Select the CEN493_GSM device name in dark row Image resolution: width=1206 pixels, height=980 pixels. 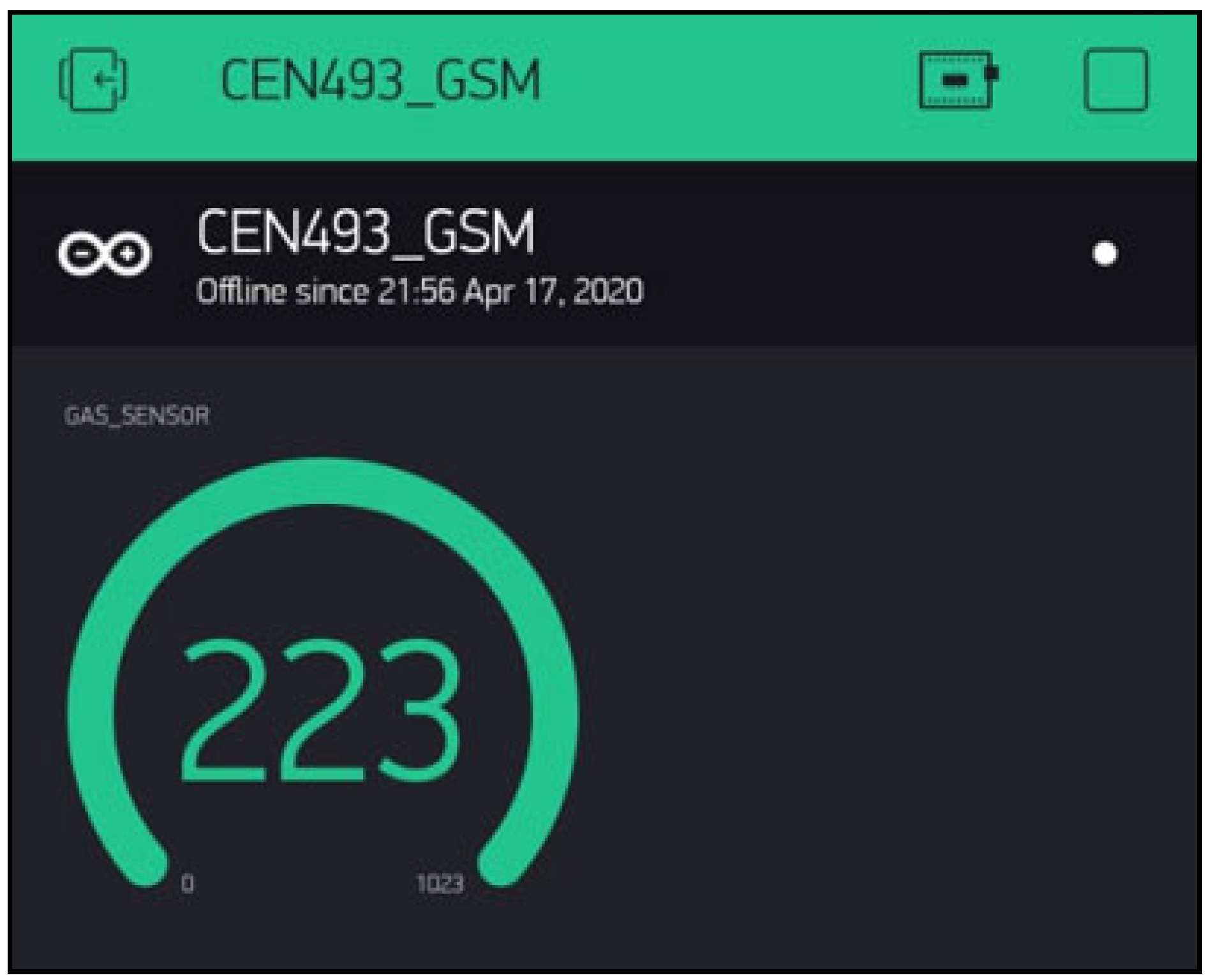(366, 233)
